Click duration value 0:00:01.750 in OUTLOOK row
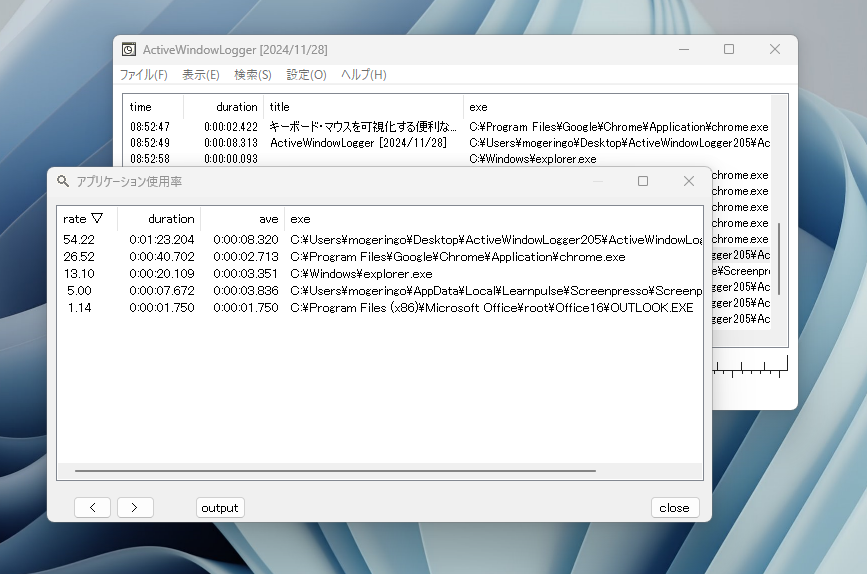The height and width of the screenshot is (574, 867). (162, 308)
